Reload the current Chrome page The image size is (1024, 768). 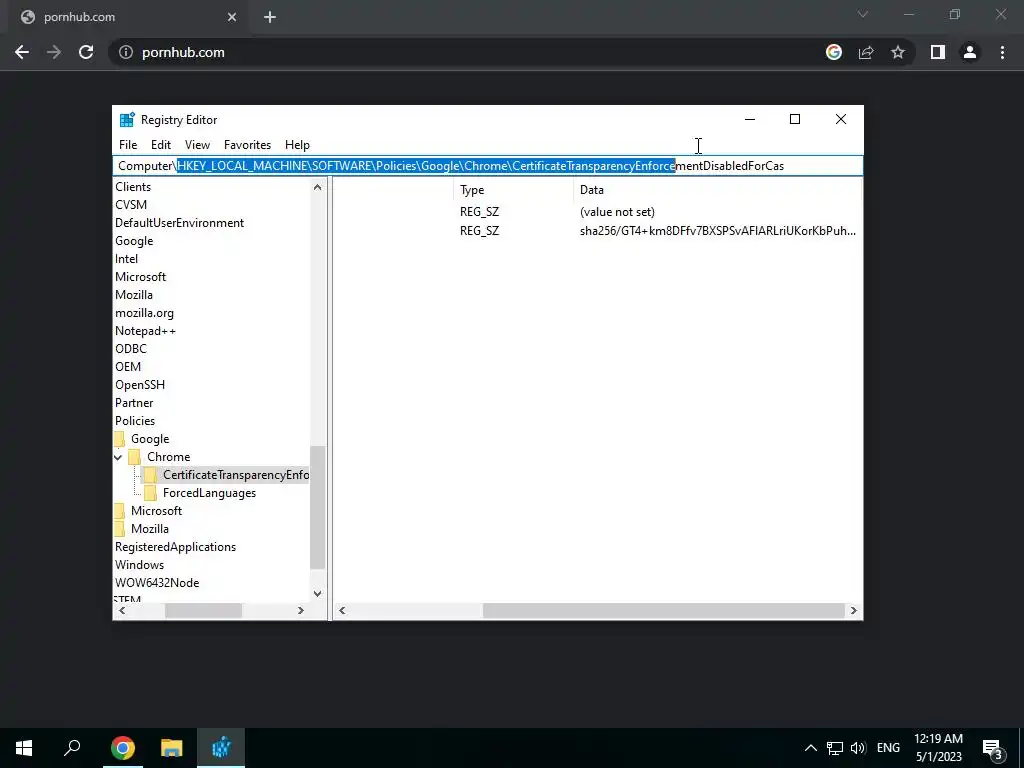[x=86, y=52]
